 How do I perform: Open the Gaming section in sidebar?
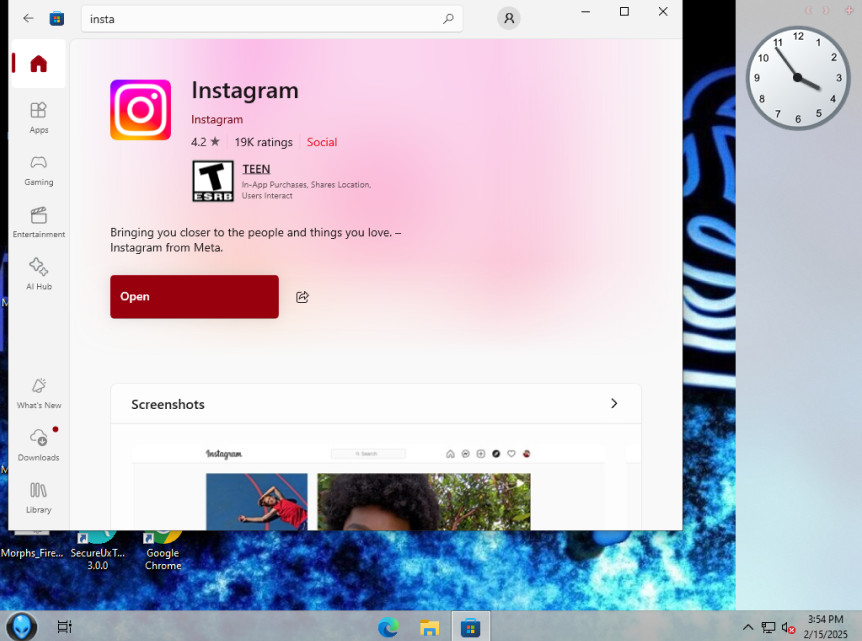[x=38, y=170]
